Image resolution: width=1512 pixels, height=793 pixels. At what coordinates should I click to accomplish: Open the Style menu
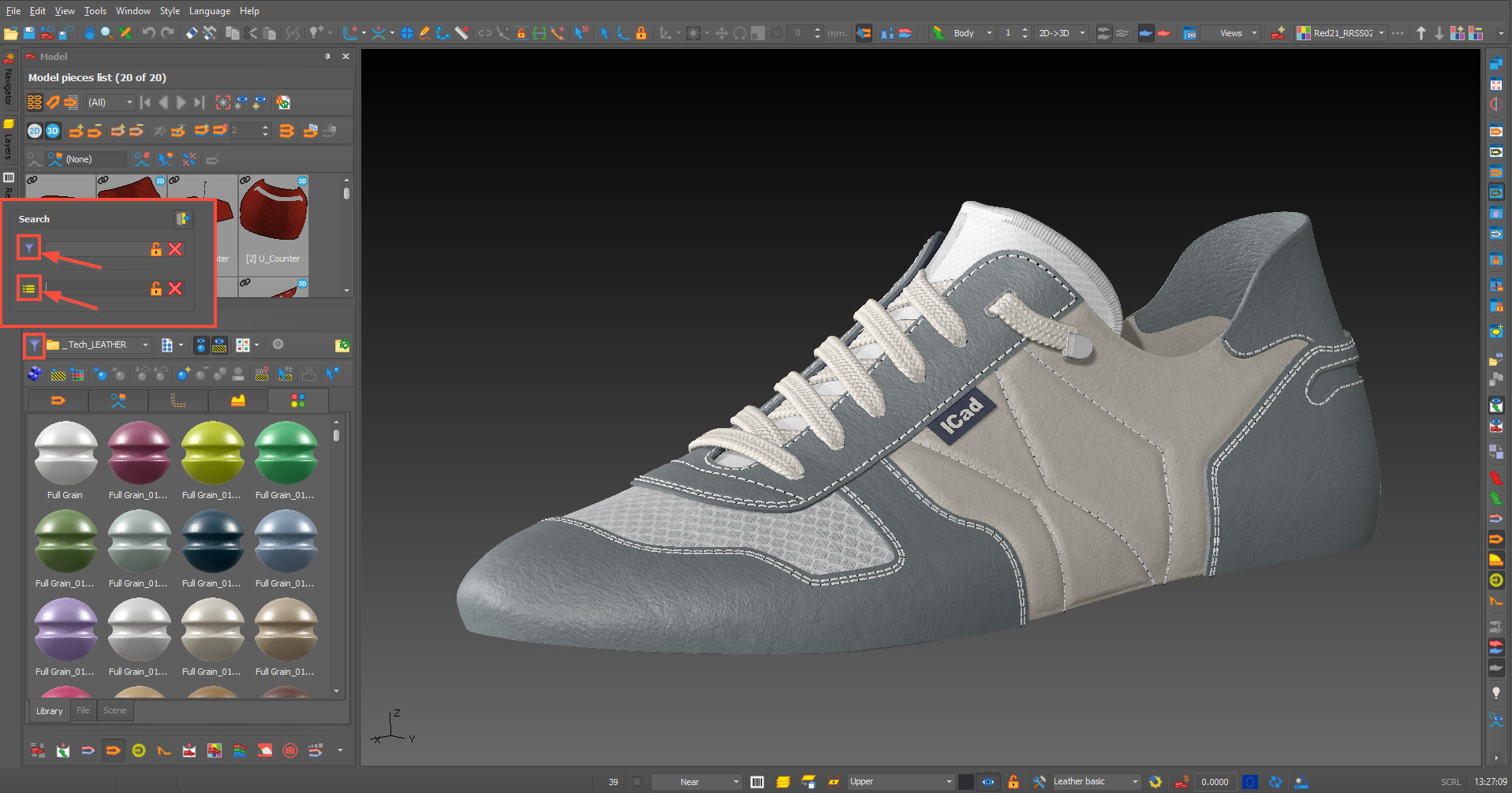(170, 11)
